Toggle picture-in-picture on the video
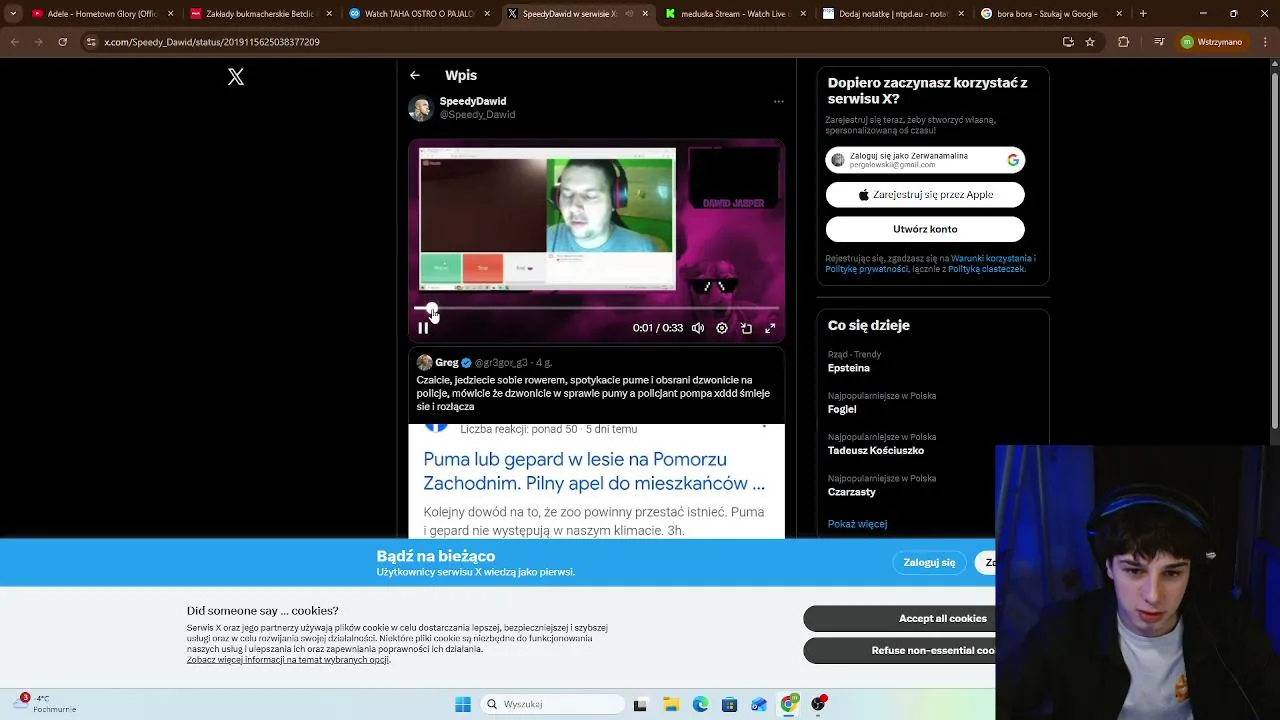Screen dimensions: 1280x720 (746, 328)
